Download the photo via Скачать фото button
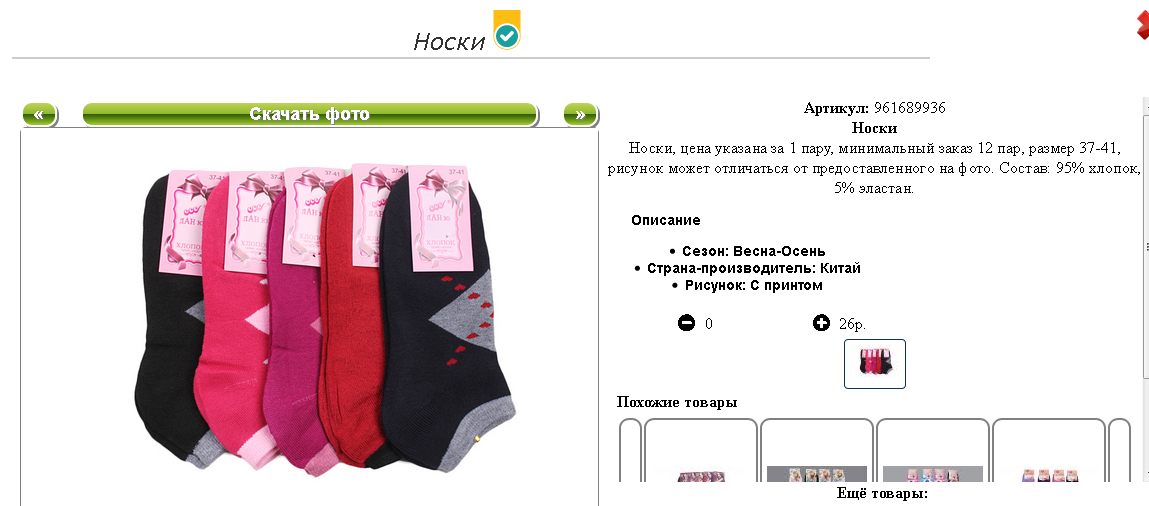Screen dimensions: 1149x506 310,114
